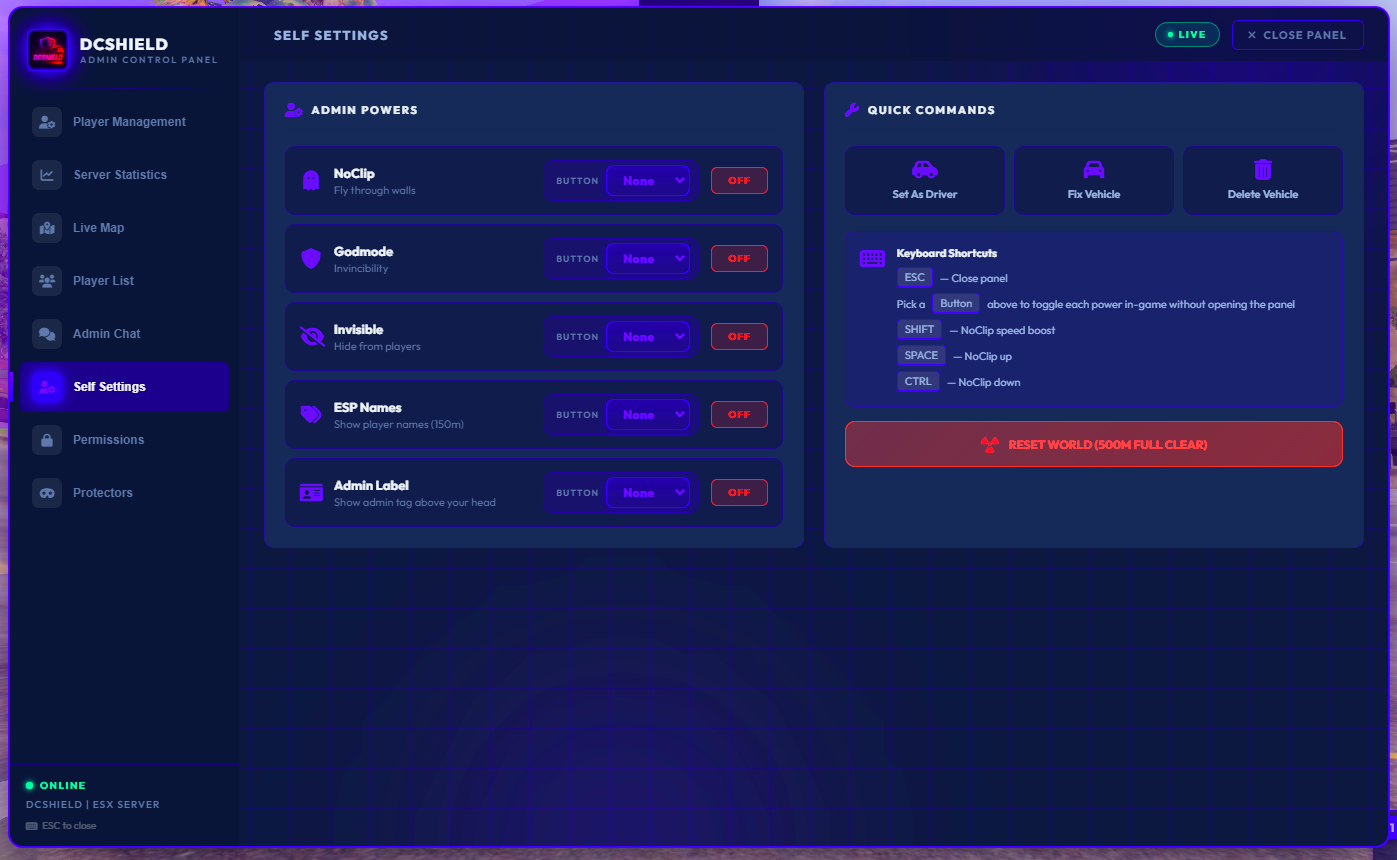Click the Permissions lock icon

[x=47, y=440]
